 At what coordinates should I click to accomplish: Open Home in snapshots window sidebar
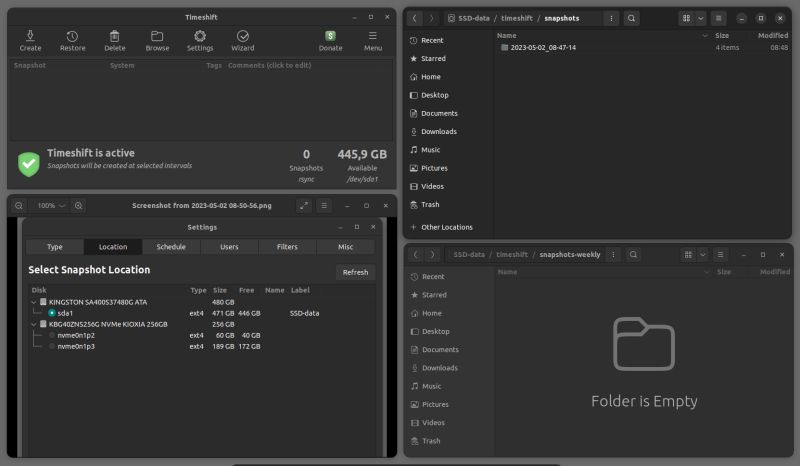pos(430,77)
